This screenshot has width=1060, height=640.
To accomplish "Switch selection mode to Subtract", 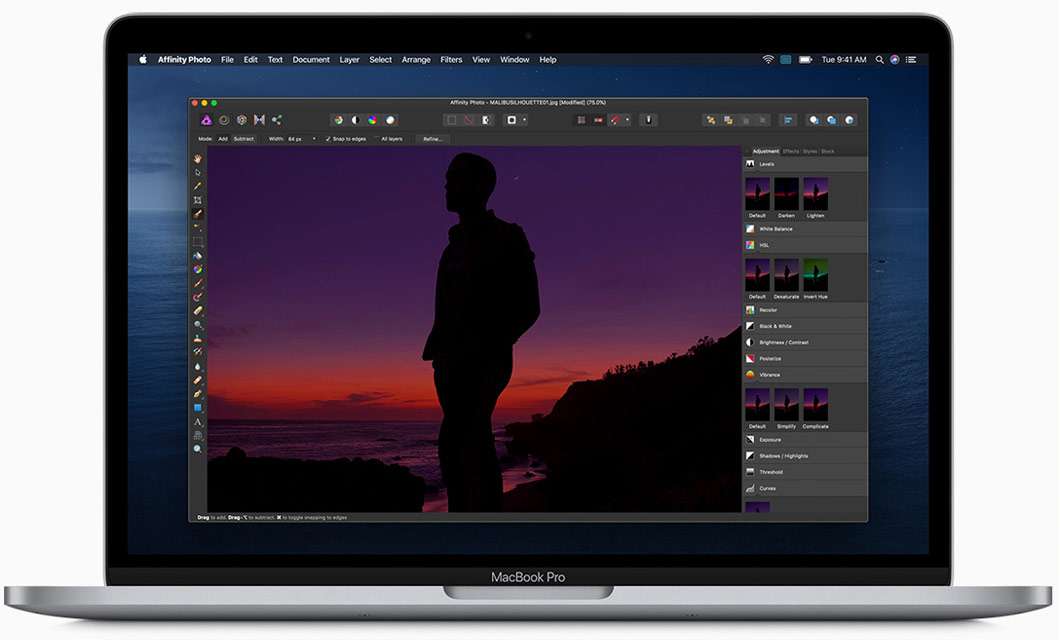I will [243, 139].
